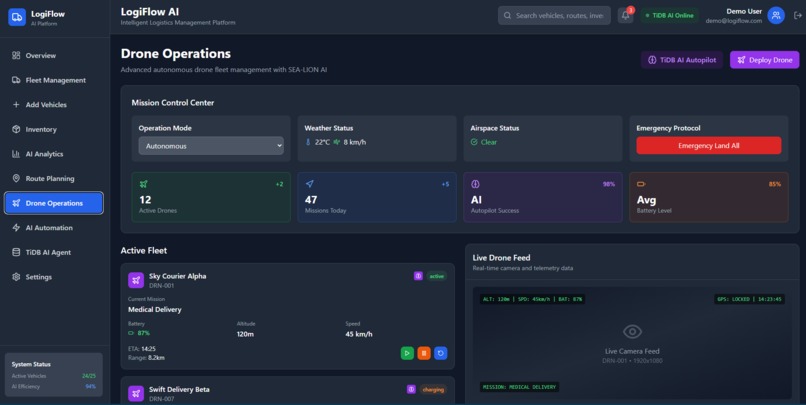Screen dimensions: 806x405
Task: Click the wind icon next to 8 km/h
Action: pyautogui.click(x=337, y=142)
